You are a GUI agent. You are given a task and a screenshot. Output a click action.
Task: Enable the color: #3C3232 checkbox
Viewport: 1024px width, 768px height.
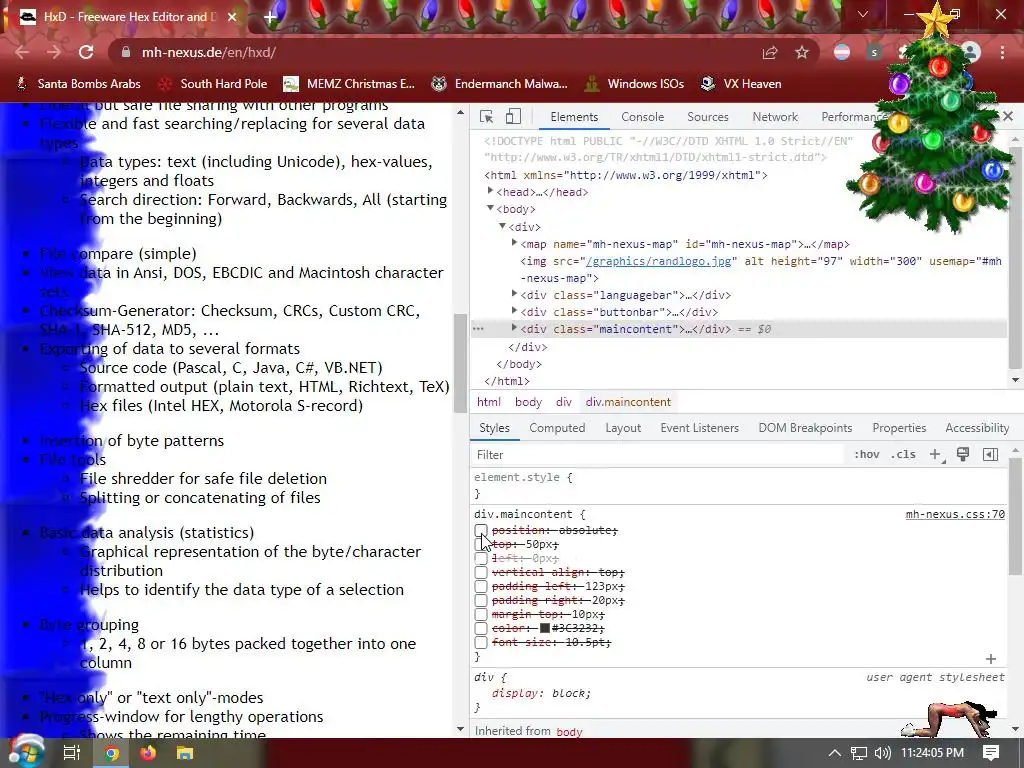pos(481,628)
